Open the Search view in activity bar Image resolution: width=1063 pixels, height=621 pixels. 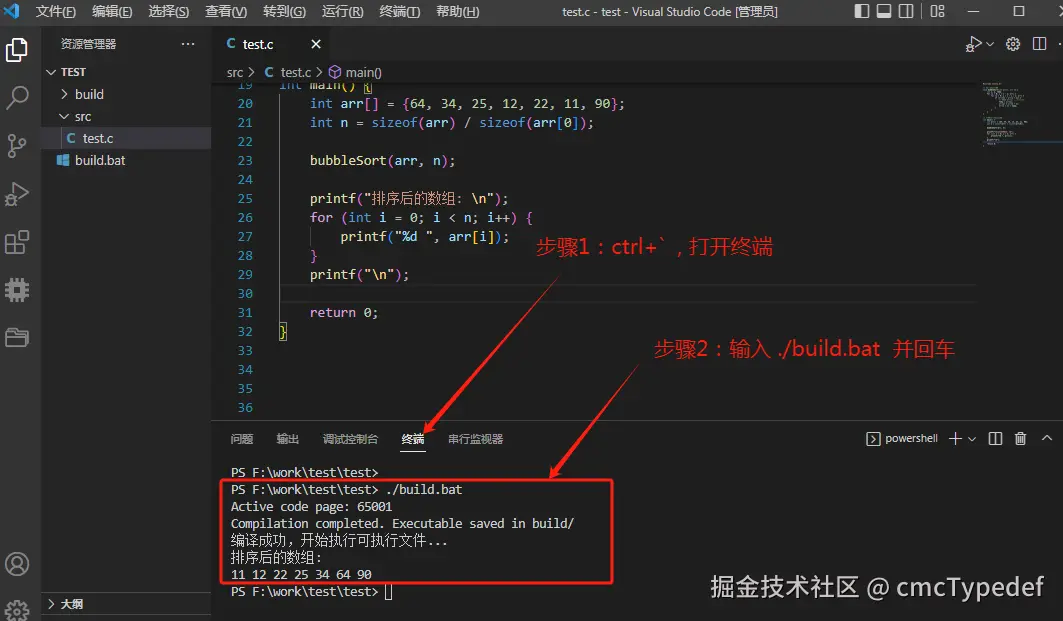[17, 97]
